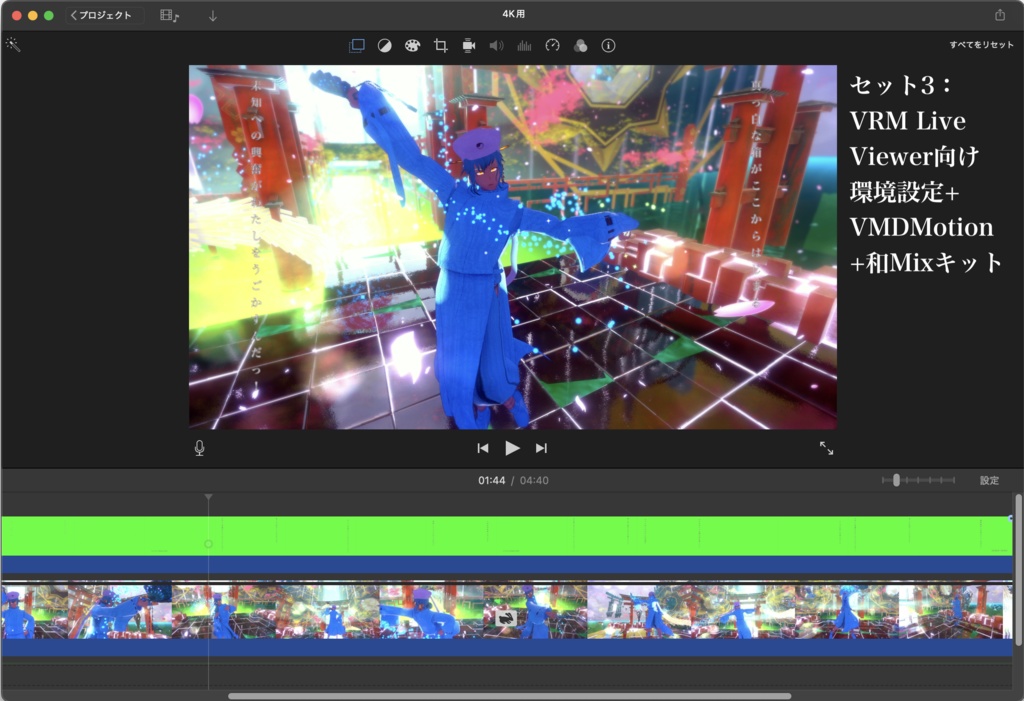The height and width of the screenshot is (701, 1024).
Task: Open the volume speaker icon
Action: click(496, 46)
